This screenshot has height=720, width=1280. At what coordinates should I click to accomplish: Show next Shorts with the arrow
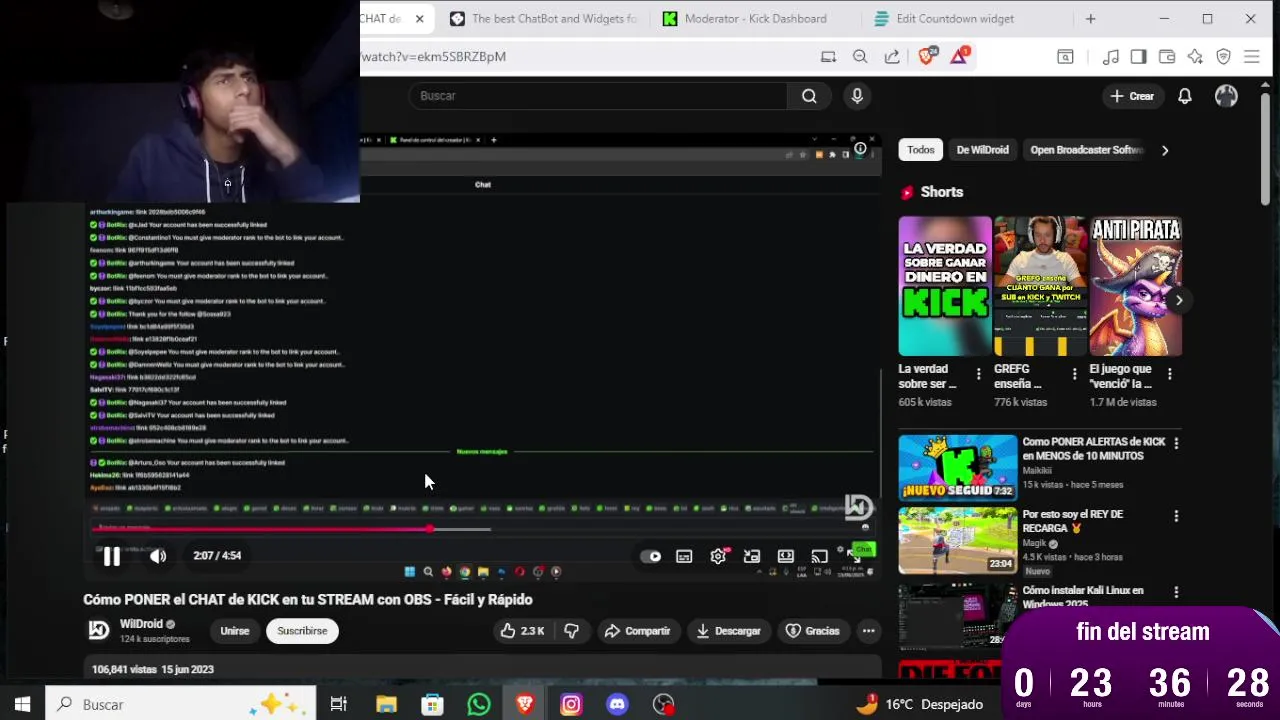[x=1179, y=300]
